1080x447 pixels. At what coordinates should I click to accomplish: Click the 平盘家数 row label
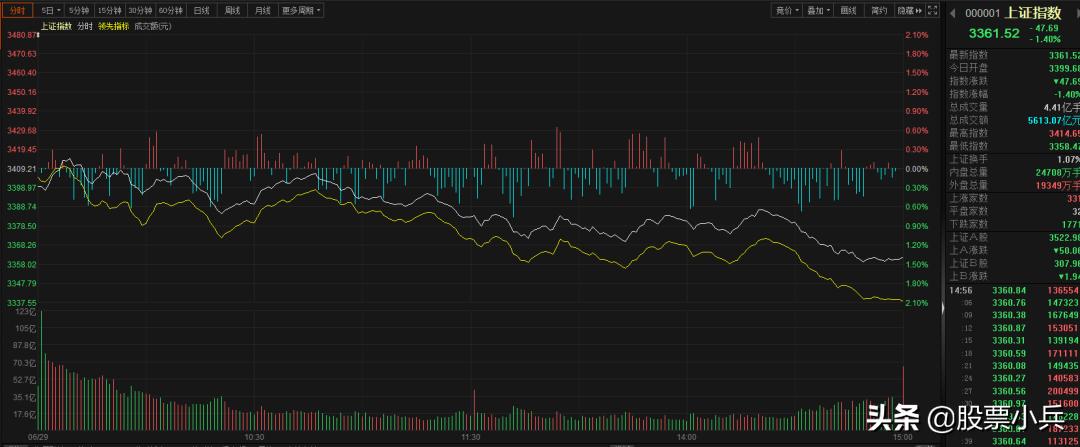[x=968, y=211]
